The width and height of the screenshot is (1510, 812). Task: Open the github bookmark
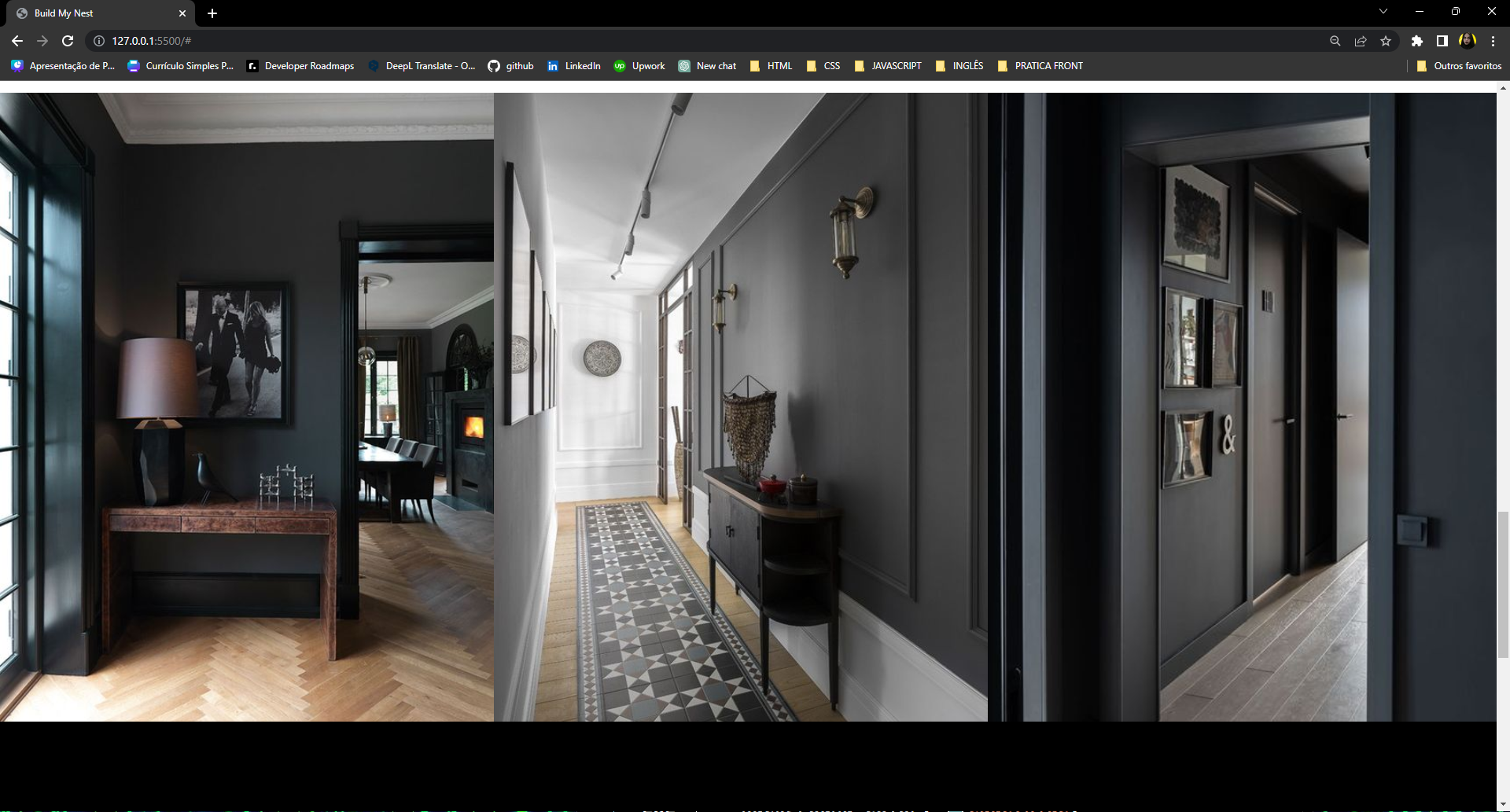click(510, 66)
